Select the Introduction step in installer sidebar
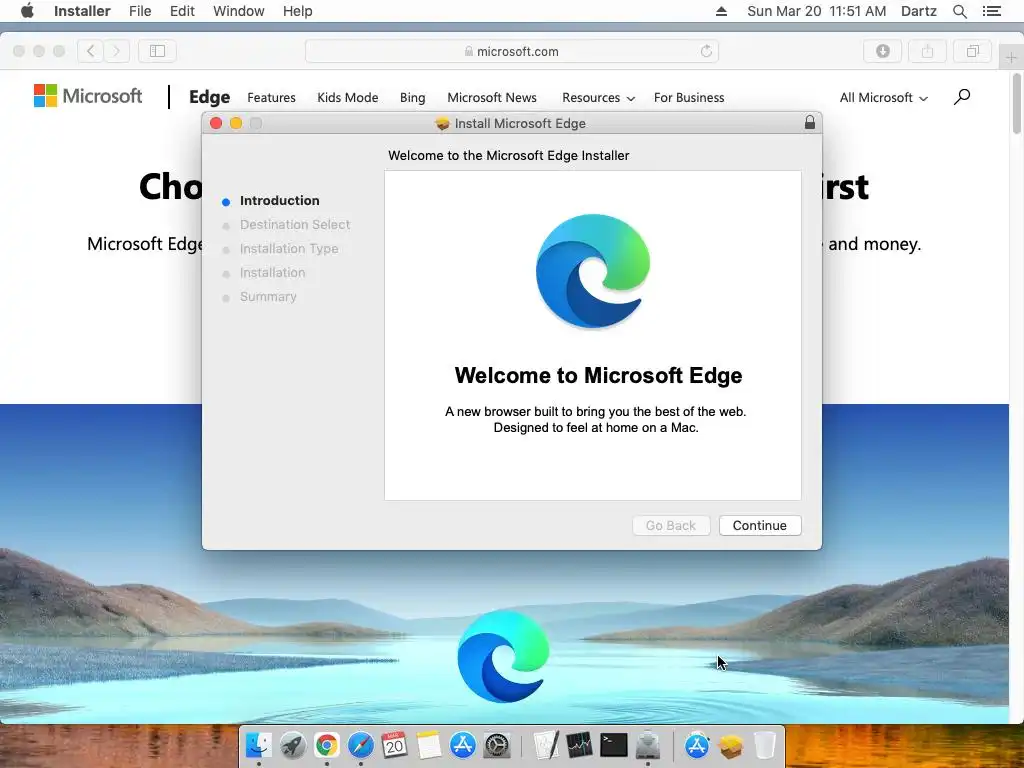 (280, 200)
